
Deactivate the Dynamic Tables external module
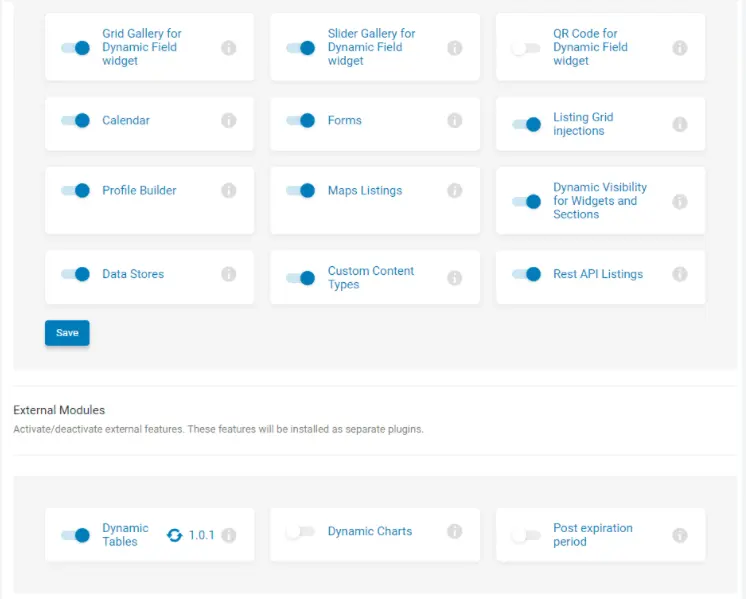click(75, 535)
